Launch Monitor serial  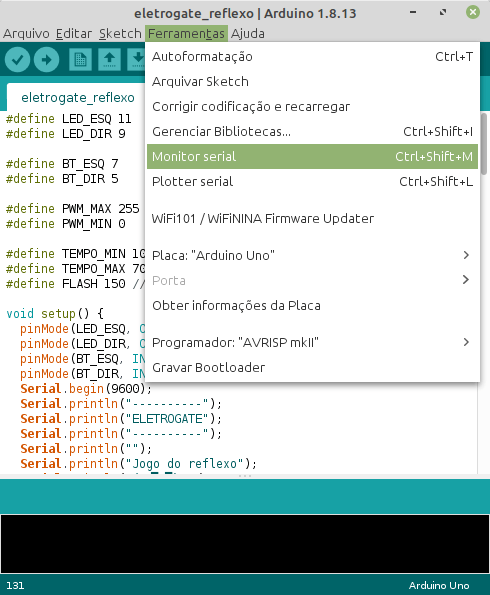click(x=312, y=156)
